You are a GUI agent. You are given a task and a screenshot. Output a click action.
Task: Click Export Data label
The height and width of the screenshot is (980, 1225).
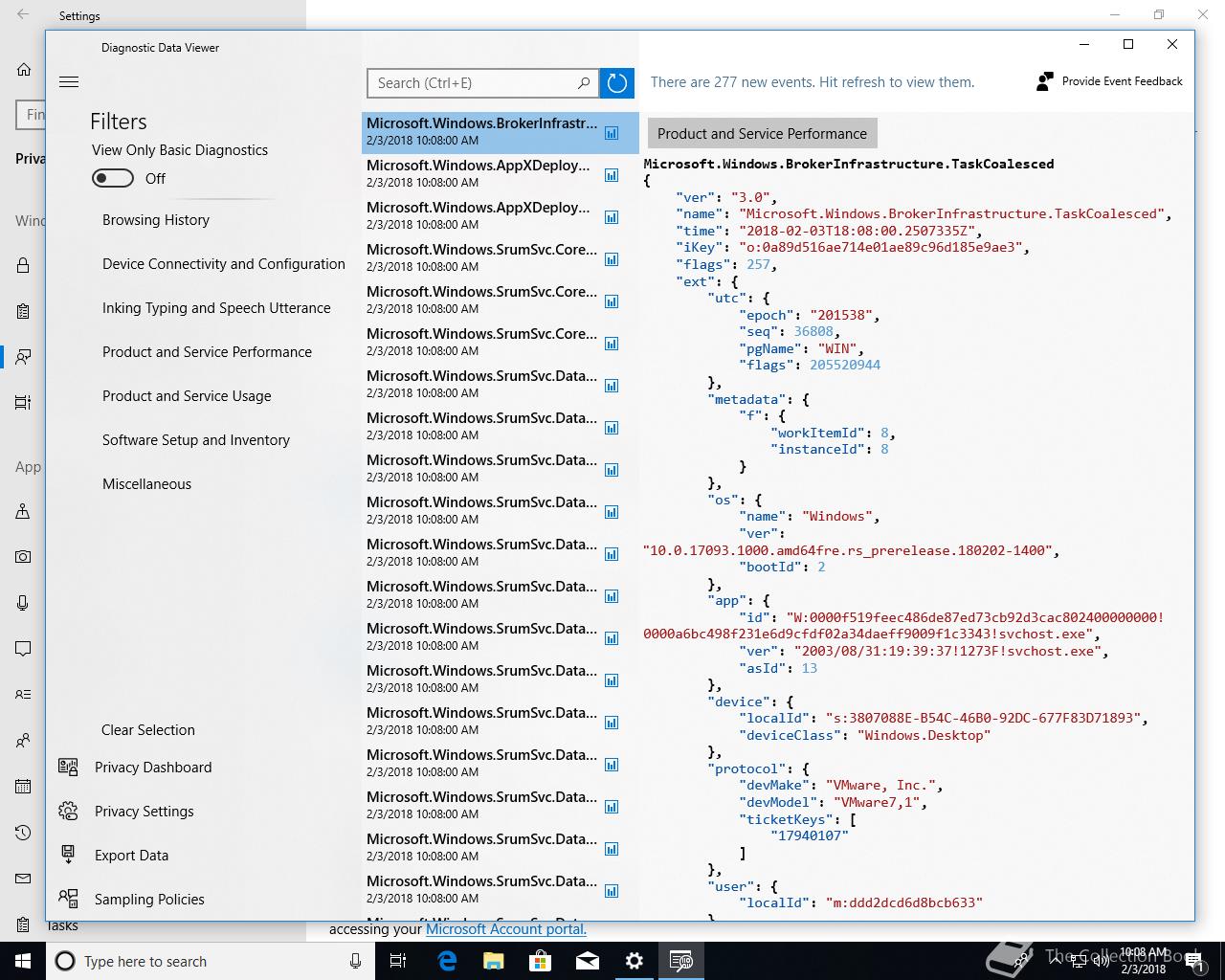click(x=131, y=856)
